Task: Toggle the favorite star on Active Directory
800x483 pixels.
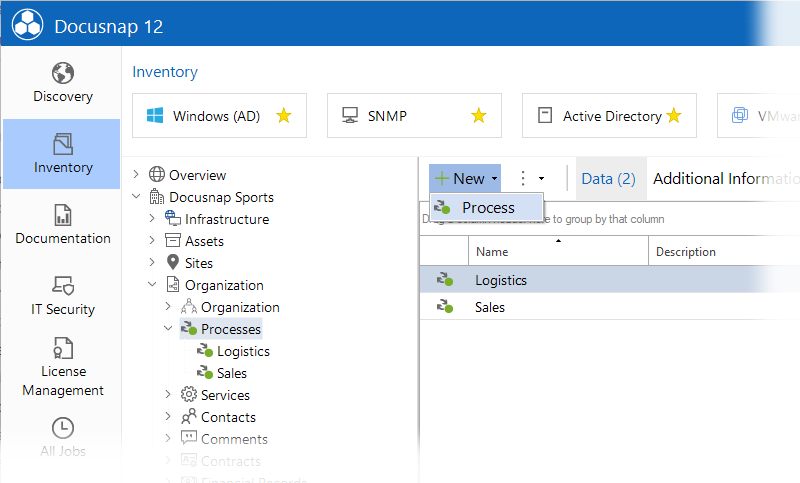Action: [x=674, y=115]
